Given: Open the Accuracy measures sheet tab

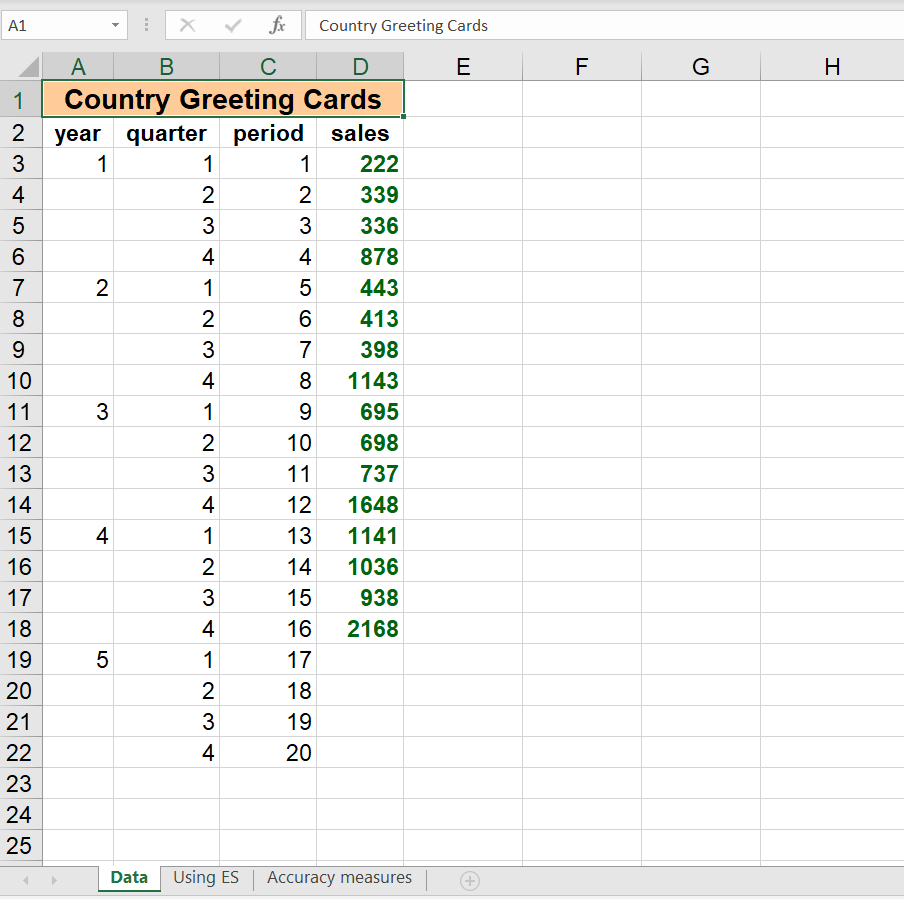Looking at the screenshot, I should click(339, 878).
